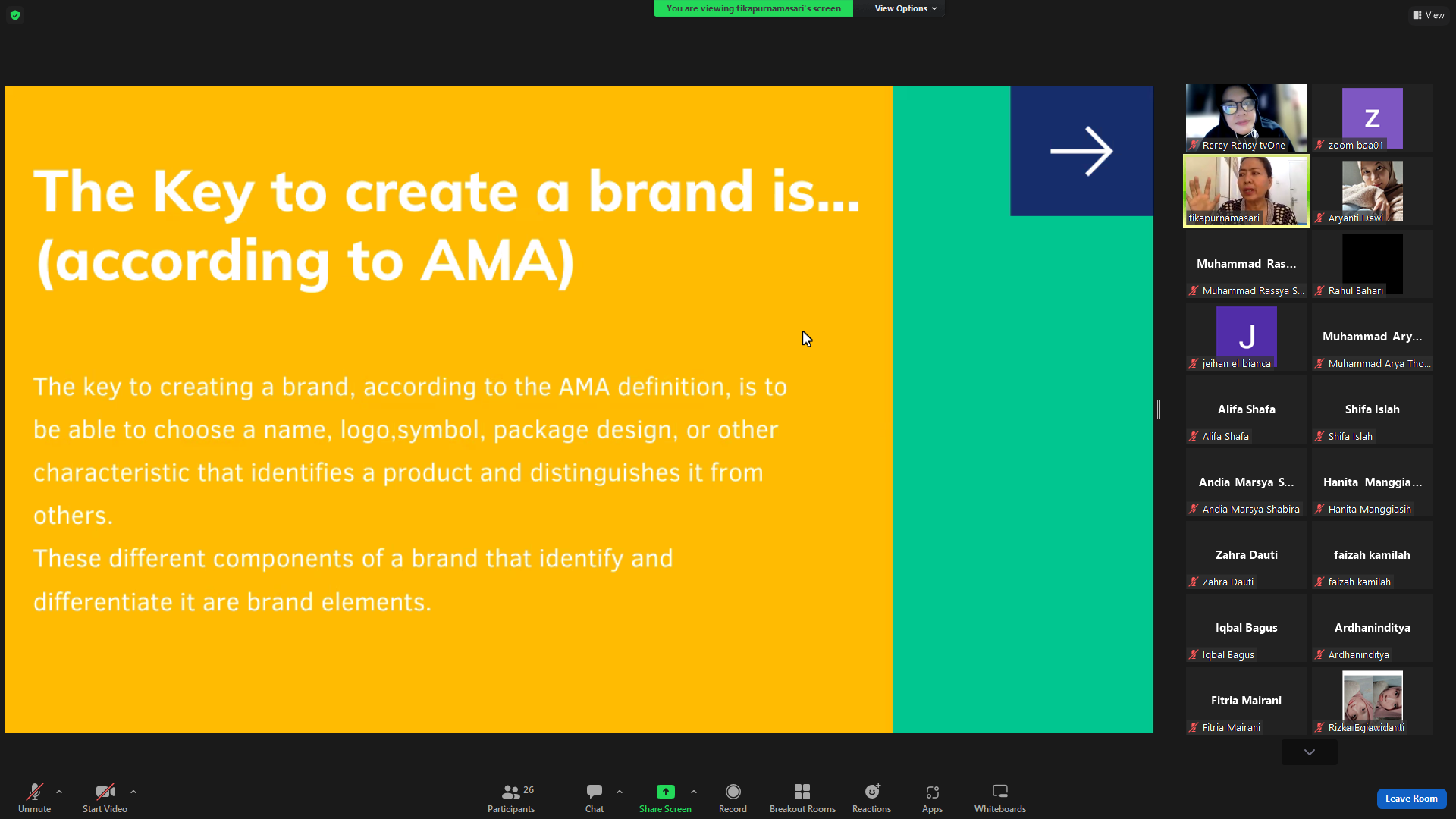Screen dimensions: 1456x819
Task: Click the Leave Room button
Action: [x=1411, y=799]
